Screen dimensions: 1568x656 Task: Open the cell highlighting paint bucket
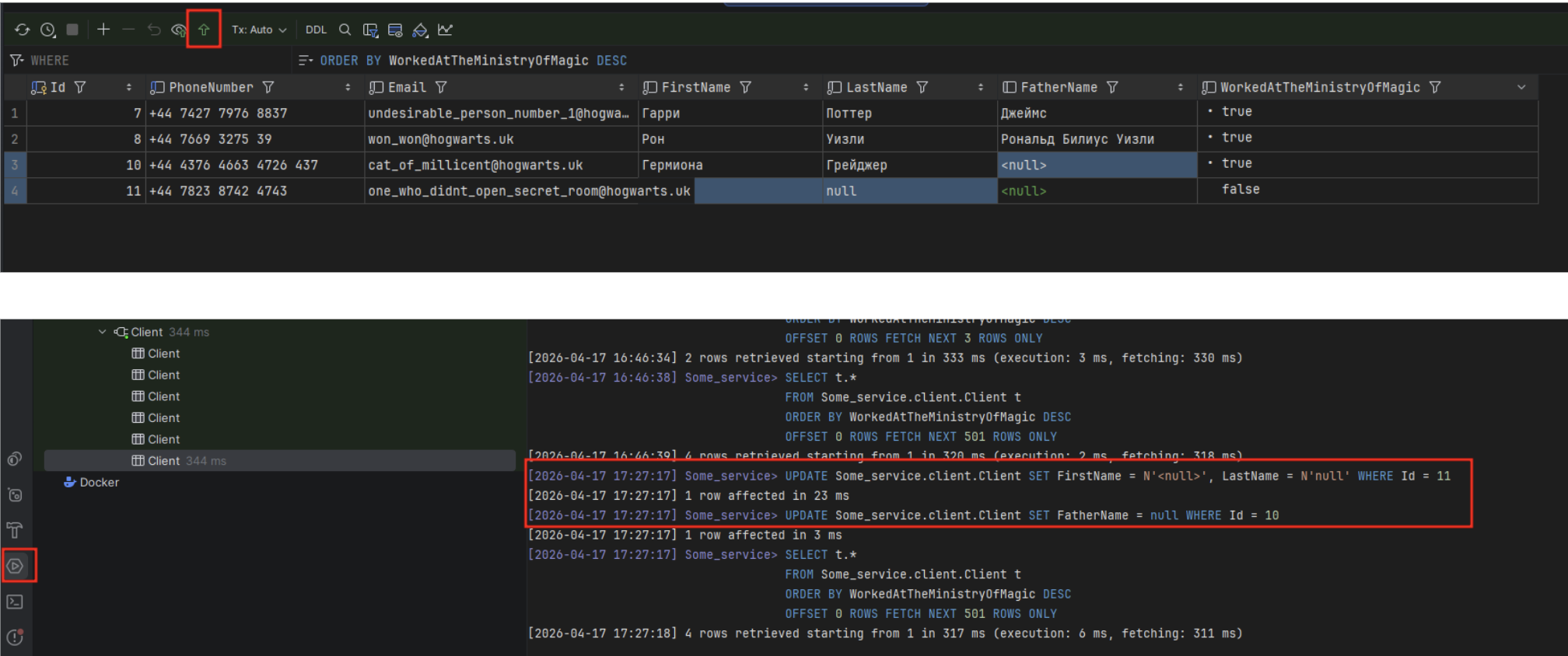pos(420,30)
